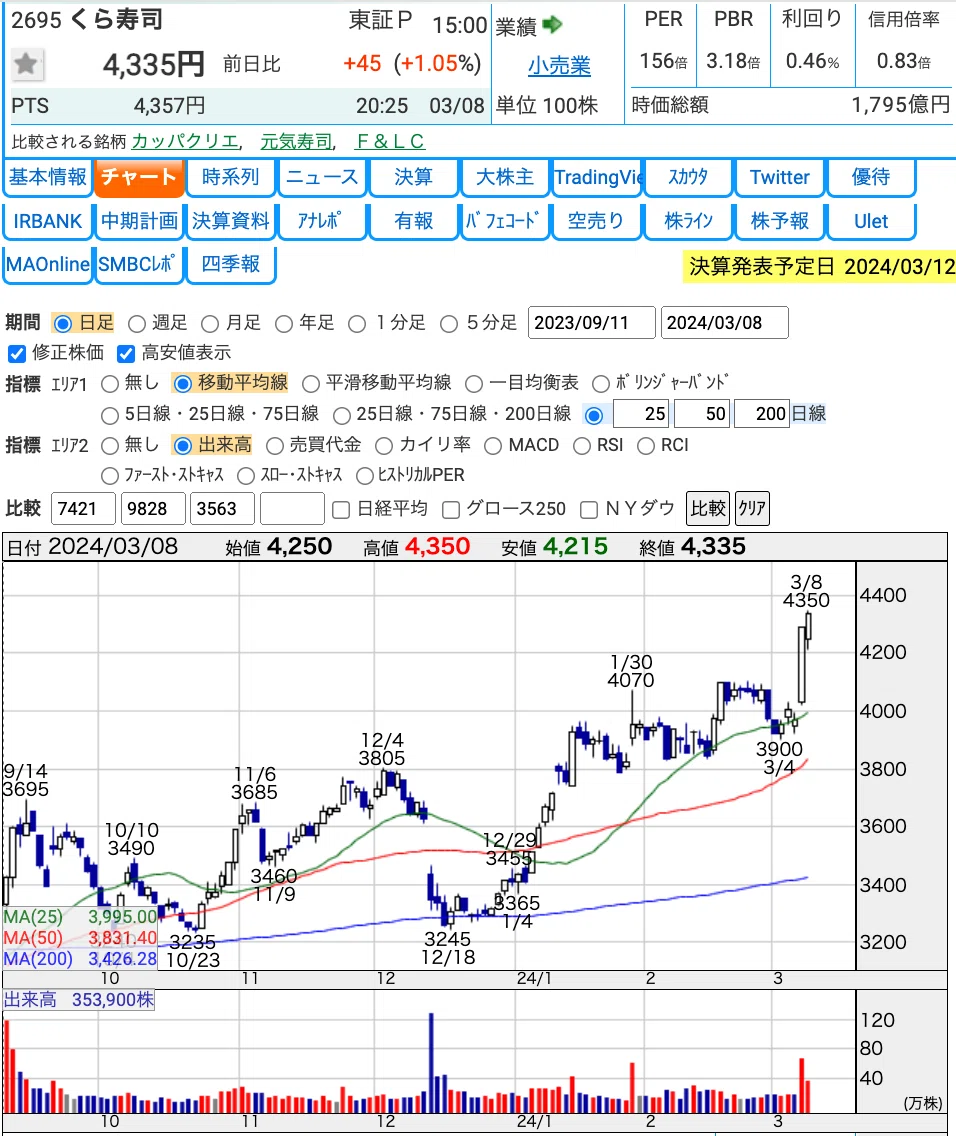Open the アナレポ tab
The image size is (956, 1136).
pos(322,221)
